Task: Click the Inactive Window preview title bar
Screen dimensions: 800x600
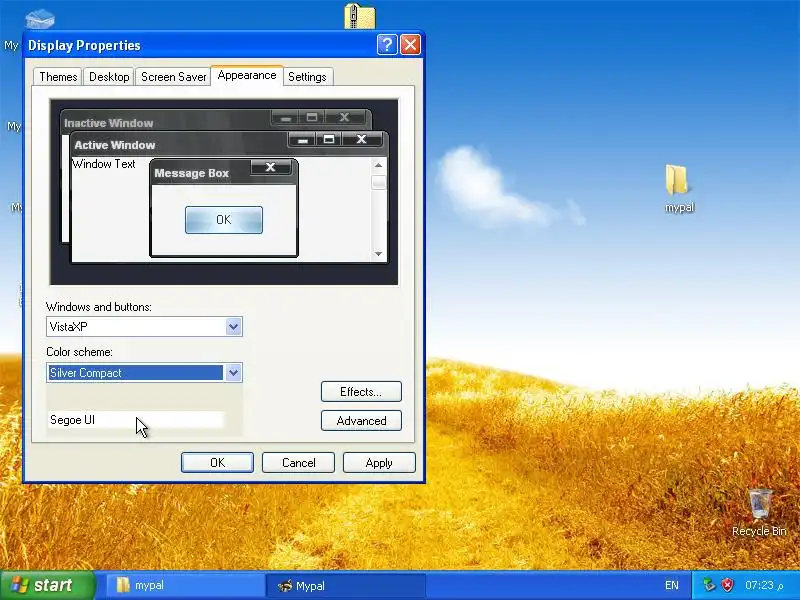Action: pyautogui.click(x=216, y=122)
